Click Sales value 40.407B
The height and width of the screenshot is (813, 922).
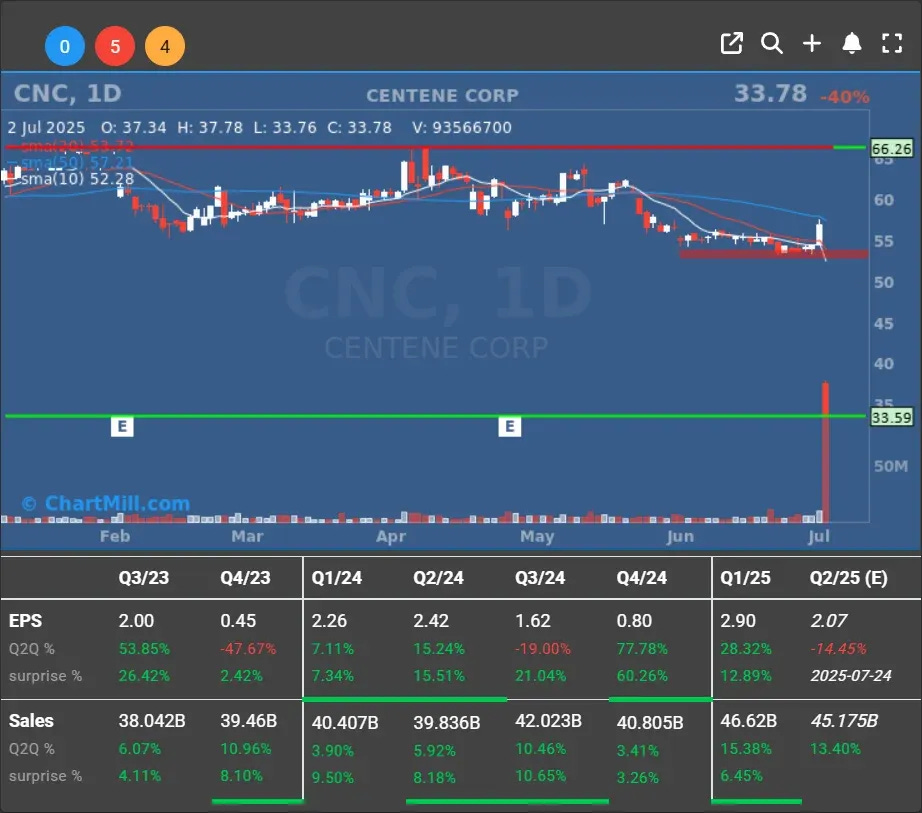click(x=345, y=722)
